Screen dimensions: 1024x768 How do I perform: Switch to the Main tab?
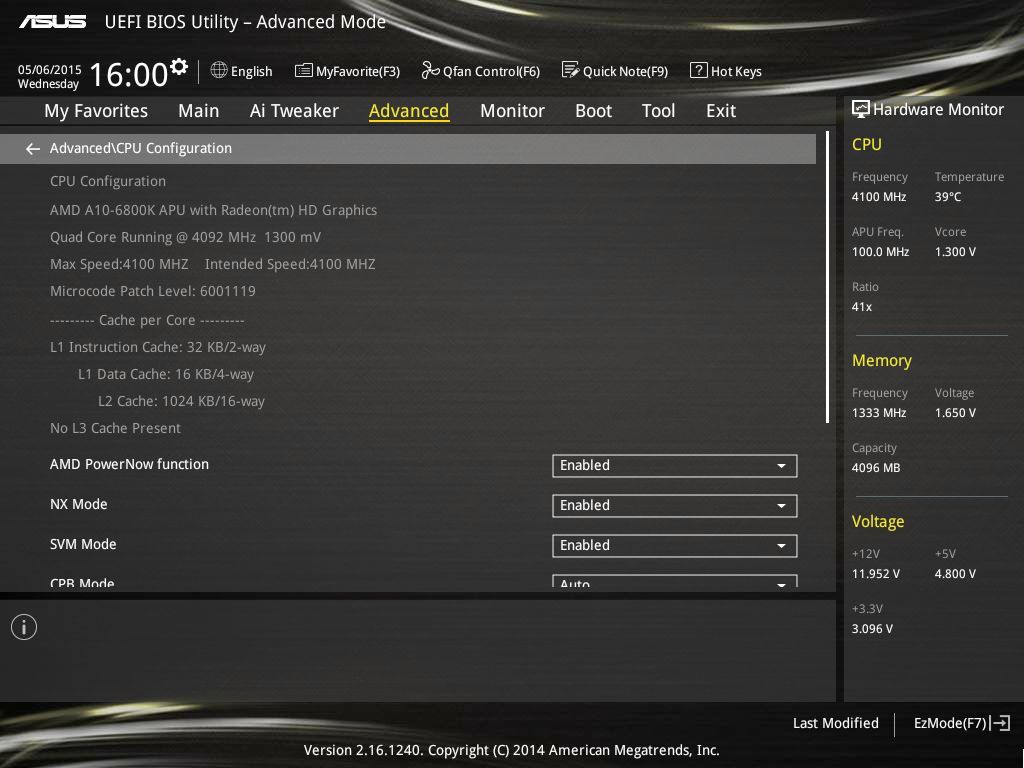click(x=199, y=111)
